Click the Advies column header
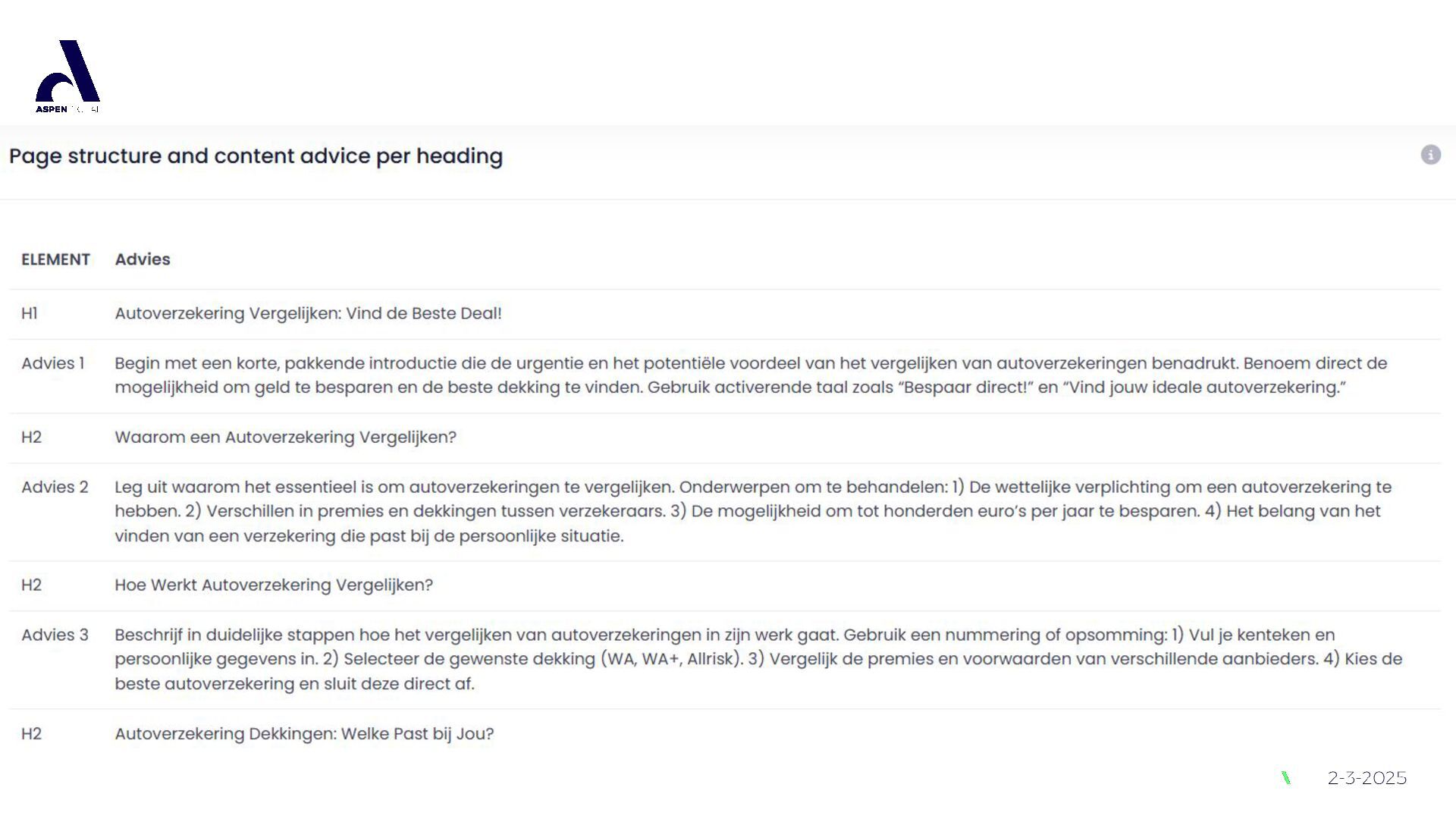The image size is (1456, 819). point(143,259)
